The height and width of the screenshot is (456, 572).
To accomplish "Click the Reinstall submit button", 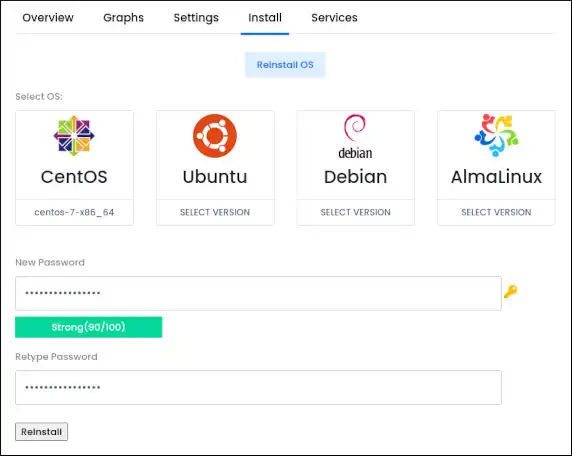I will click(42, 432).
